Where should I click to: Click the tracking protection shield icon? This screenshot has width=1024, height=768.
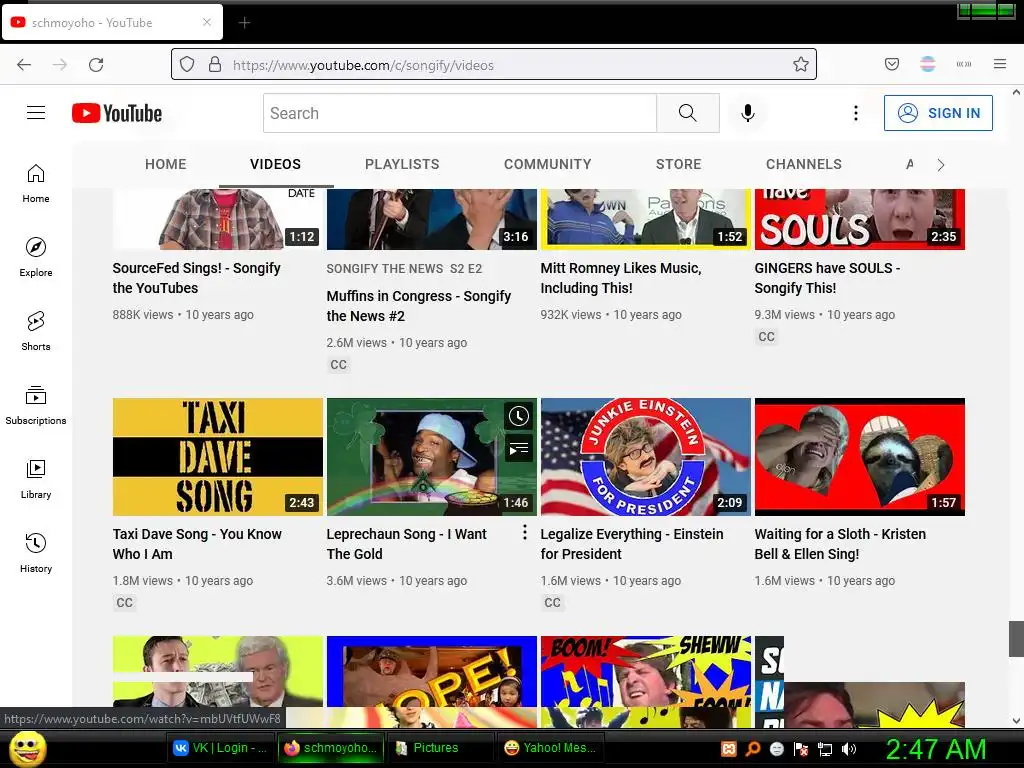[x=187, y=64]
